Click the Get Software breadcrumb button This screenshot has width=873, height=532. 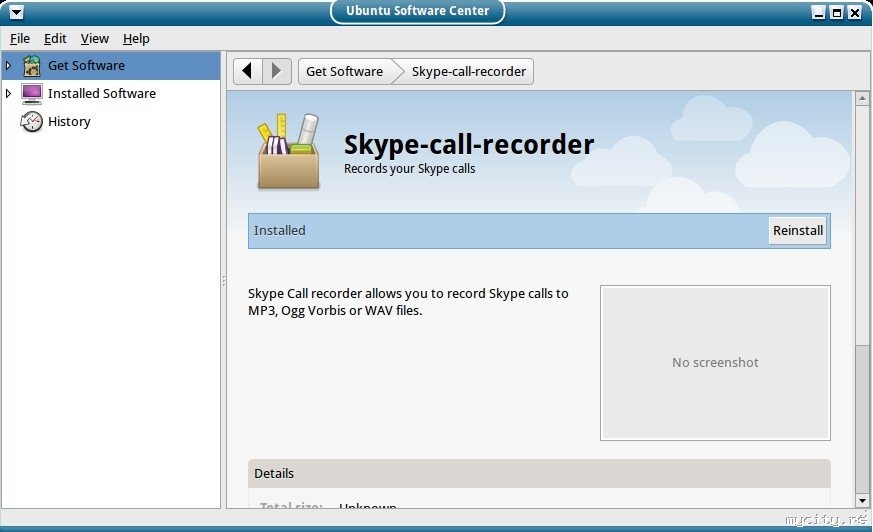click(345, 71)
